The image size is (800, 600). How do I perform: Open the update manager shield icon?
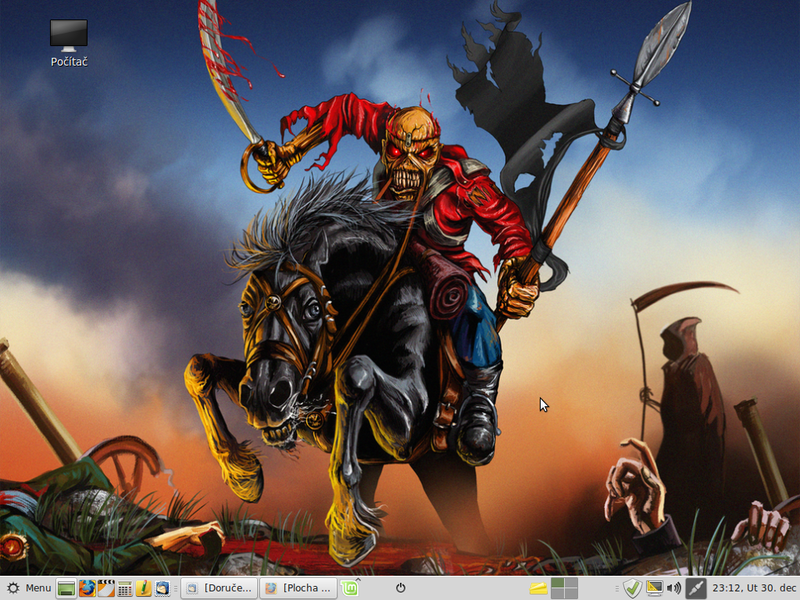(632, 588)
